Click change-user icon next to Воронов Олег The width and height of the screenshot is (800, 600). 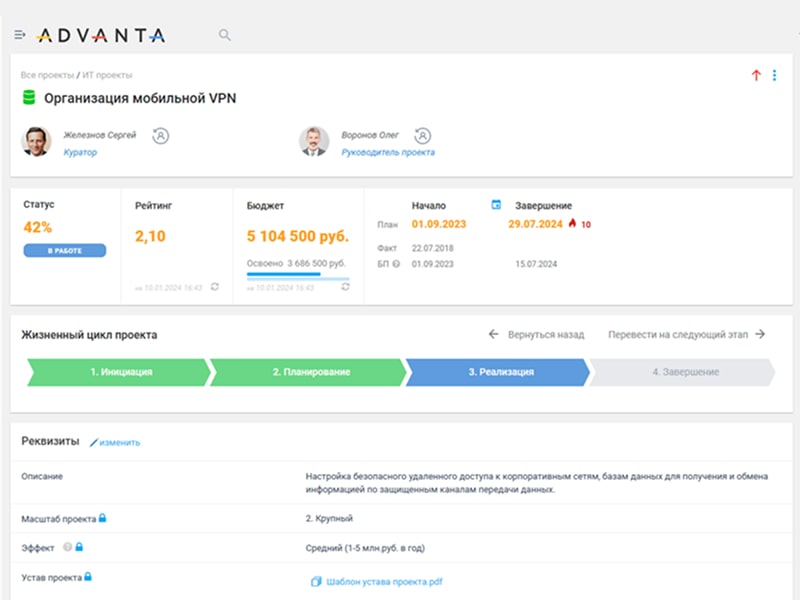point(423,135)
